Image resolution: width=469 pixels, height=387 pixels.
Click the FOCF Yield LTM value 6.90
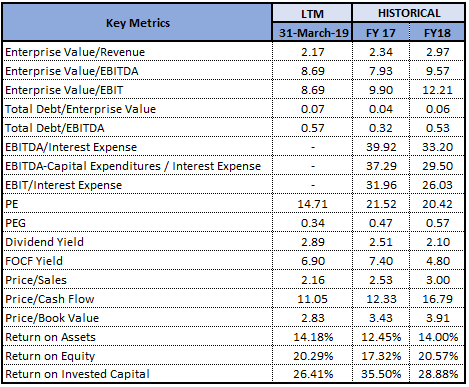click(313, 261)
